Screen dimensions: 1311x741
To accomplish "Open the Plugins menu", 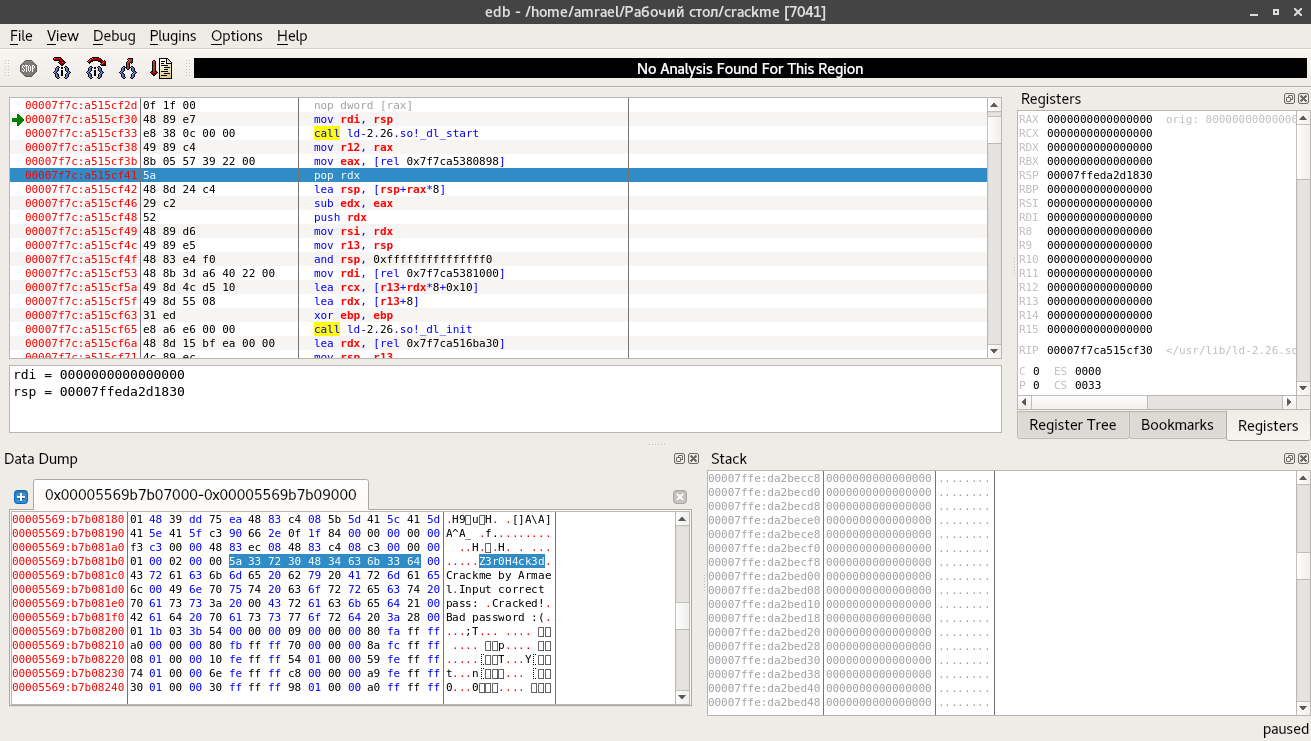I will (173, 36).
